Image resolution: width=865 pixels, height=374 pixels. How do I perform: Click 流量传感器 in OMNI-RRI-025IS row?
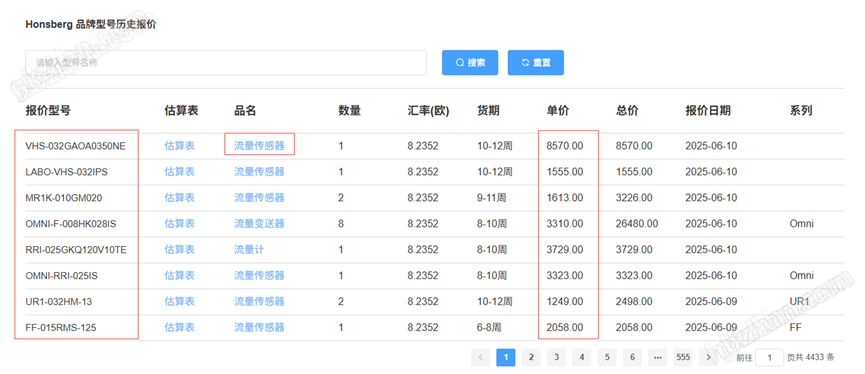259,276
